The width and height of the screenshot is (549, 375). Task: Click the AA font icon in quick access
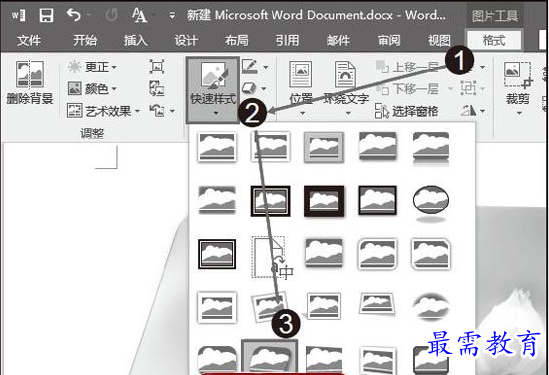[x=139, y=15]
